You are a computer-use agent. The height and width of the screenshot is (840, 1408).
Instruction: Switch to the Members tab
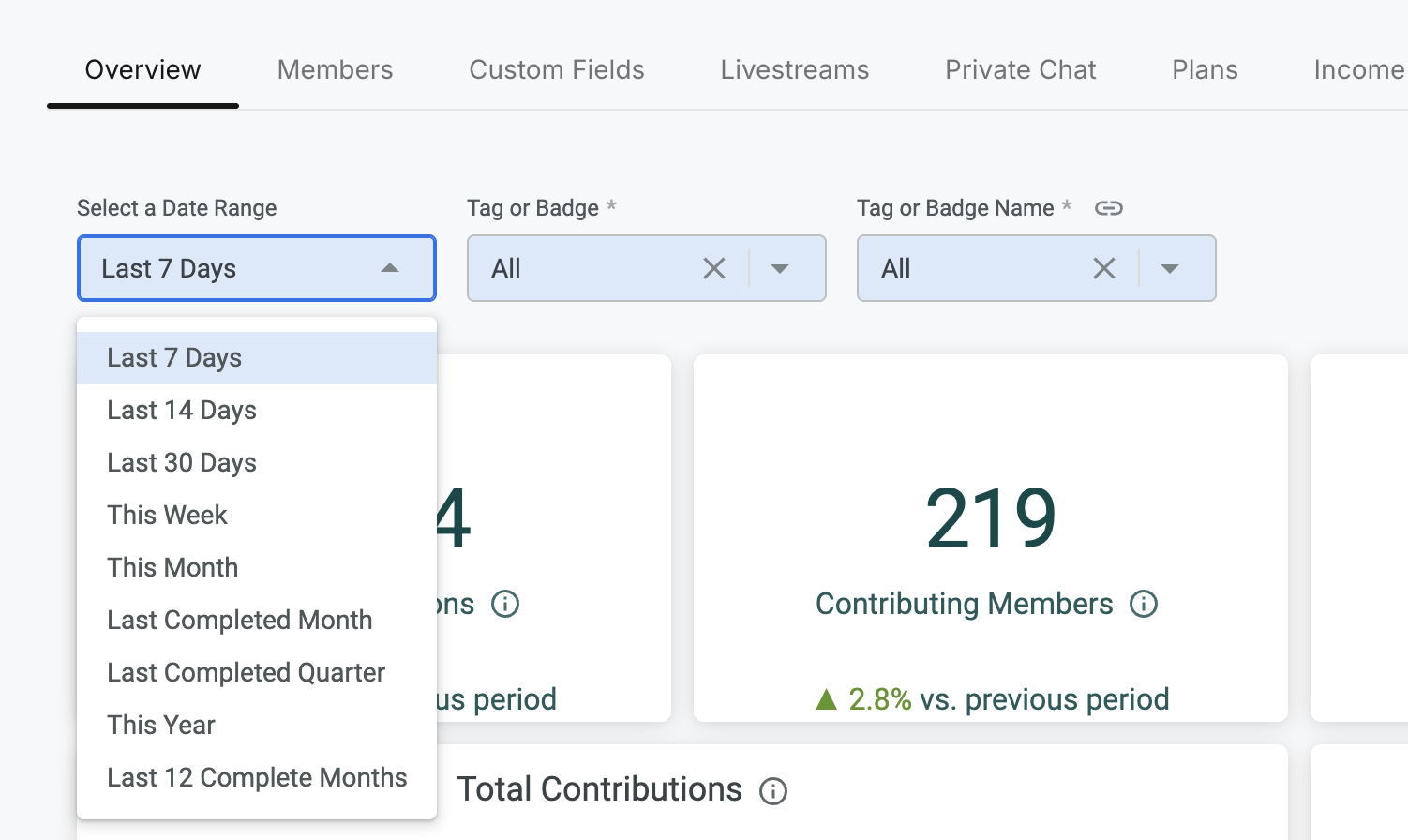pos(335,70)
